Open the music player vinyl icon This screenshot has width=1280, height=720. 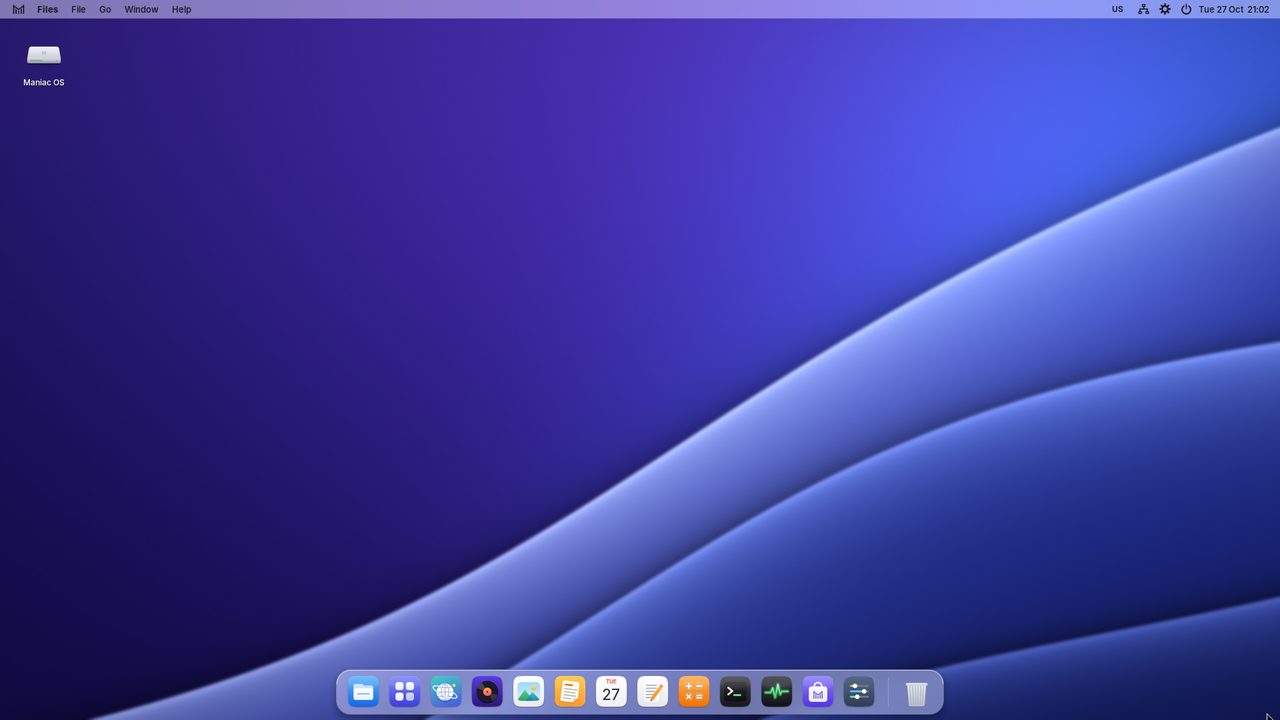(x=487, y=692)
